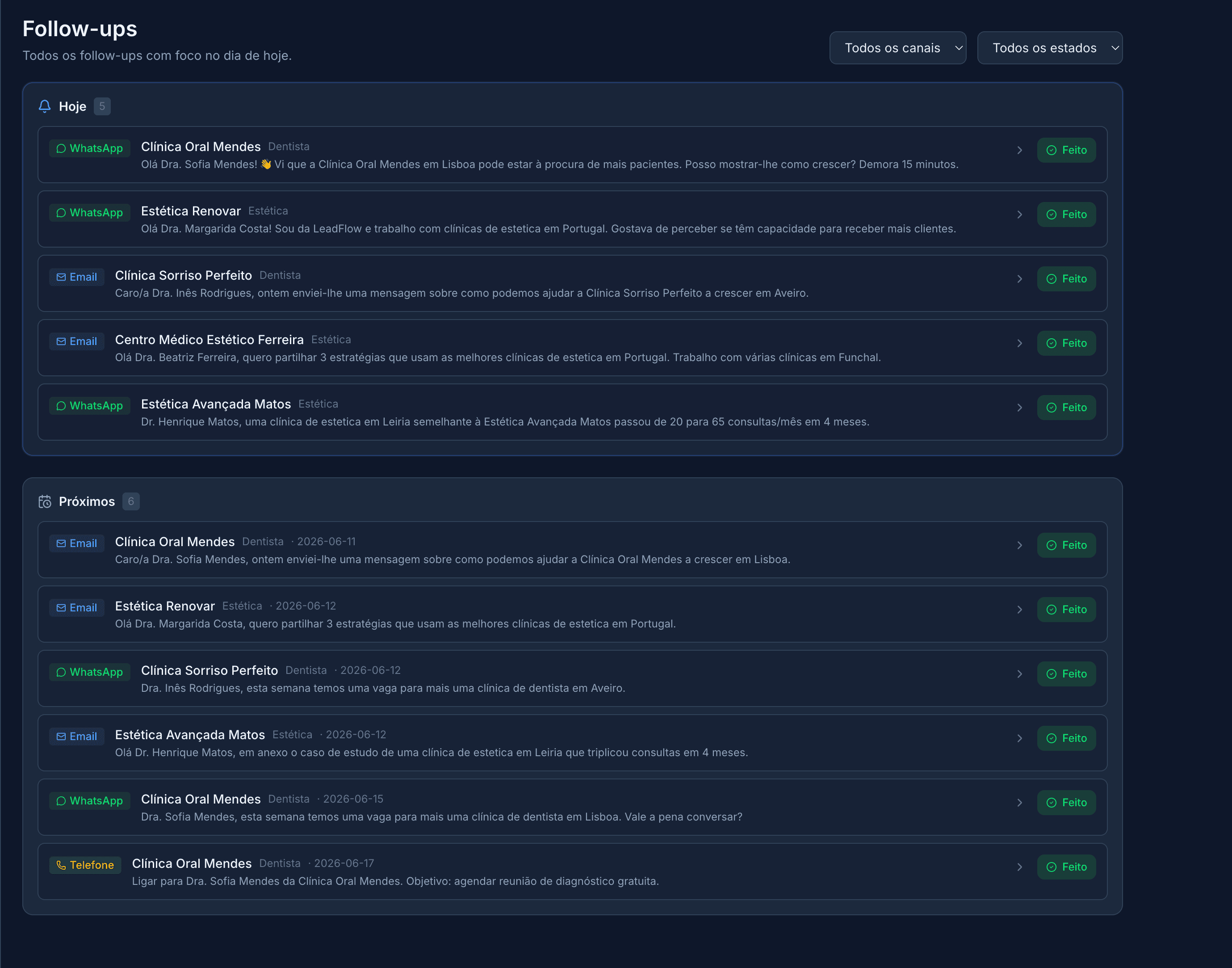Mark Estética Renovar 2026-06-12 Email as Feito
Screen dimensions: 1232x968
click(1066, 610)
